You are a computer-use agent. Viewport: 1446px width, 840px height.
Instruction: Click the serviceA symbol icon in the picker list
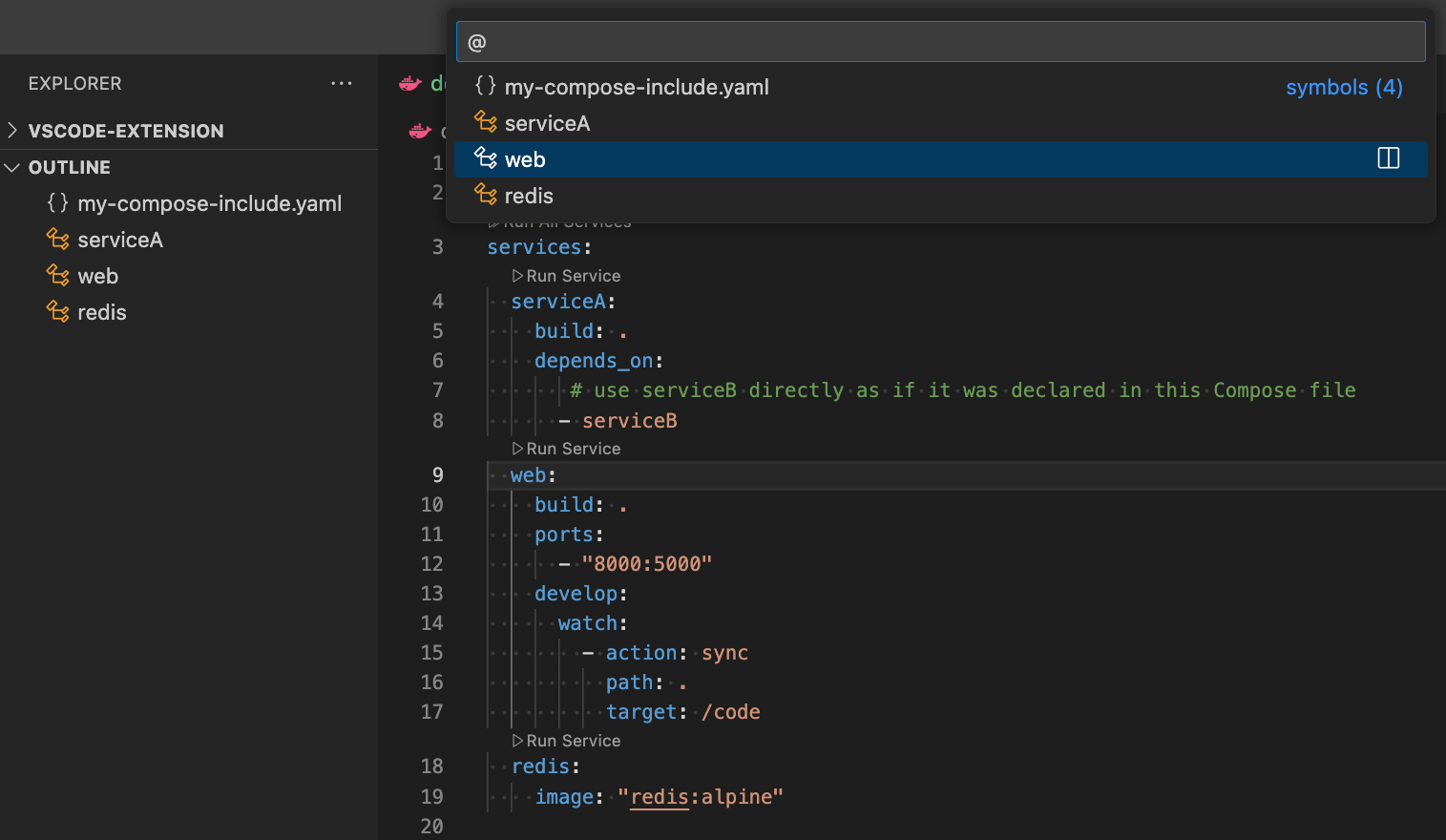point(485,122)
